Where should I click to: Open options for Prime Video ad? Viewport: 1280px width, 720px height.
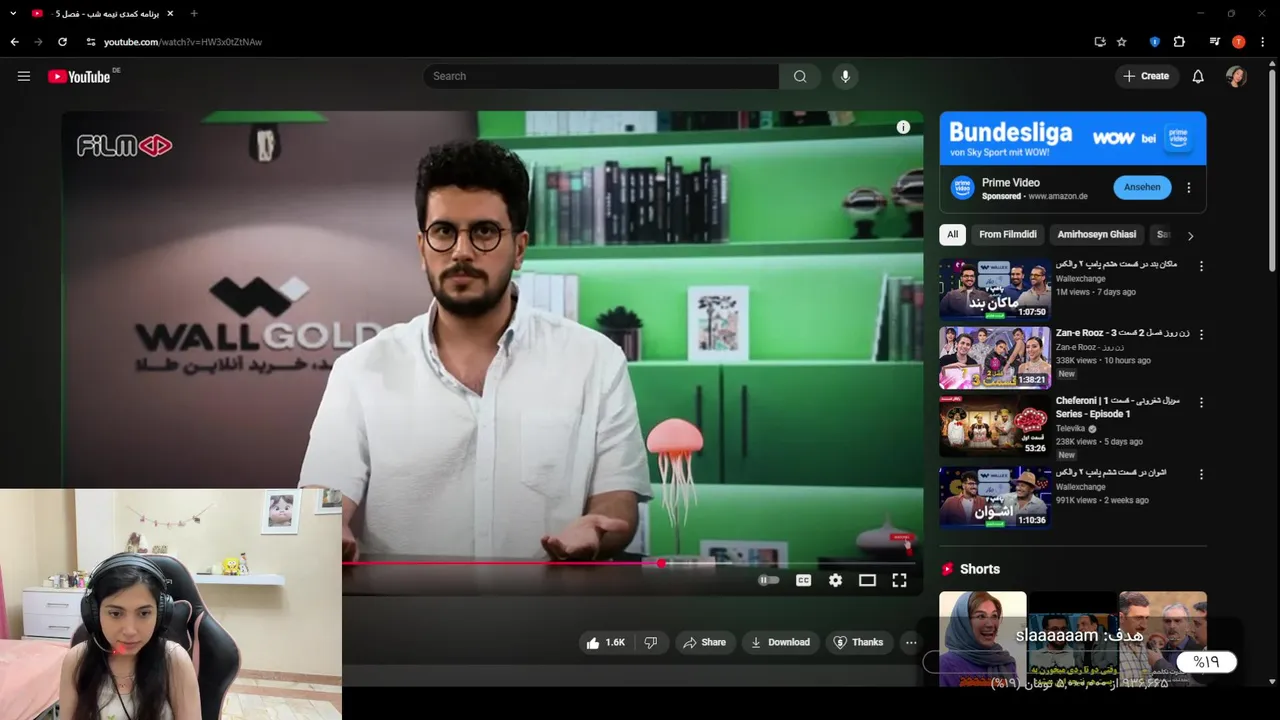pyautogui.click(x=1189, y=187)
